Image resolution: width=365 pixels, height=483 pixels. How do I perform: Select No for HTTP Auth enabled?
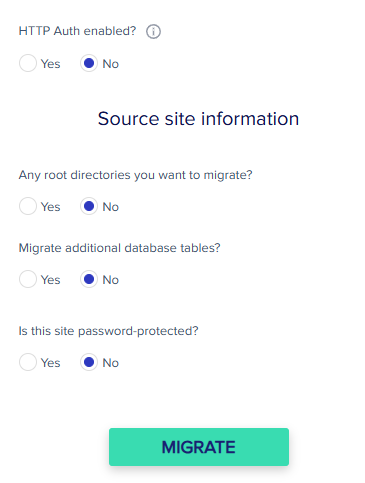pyautogui.click(x=89, y=63)
